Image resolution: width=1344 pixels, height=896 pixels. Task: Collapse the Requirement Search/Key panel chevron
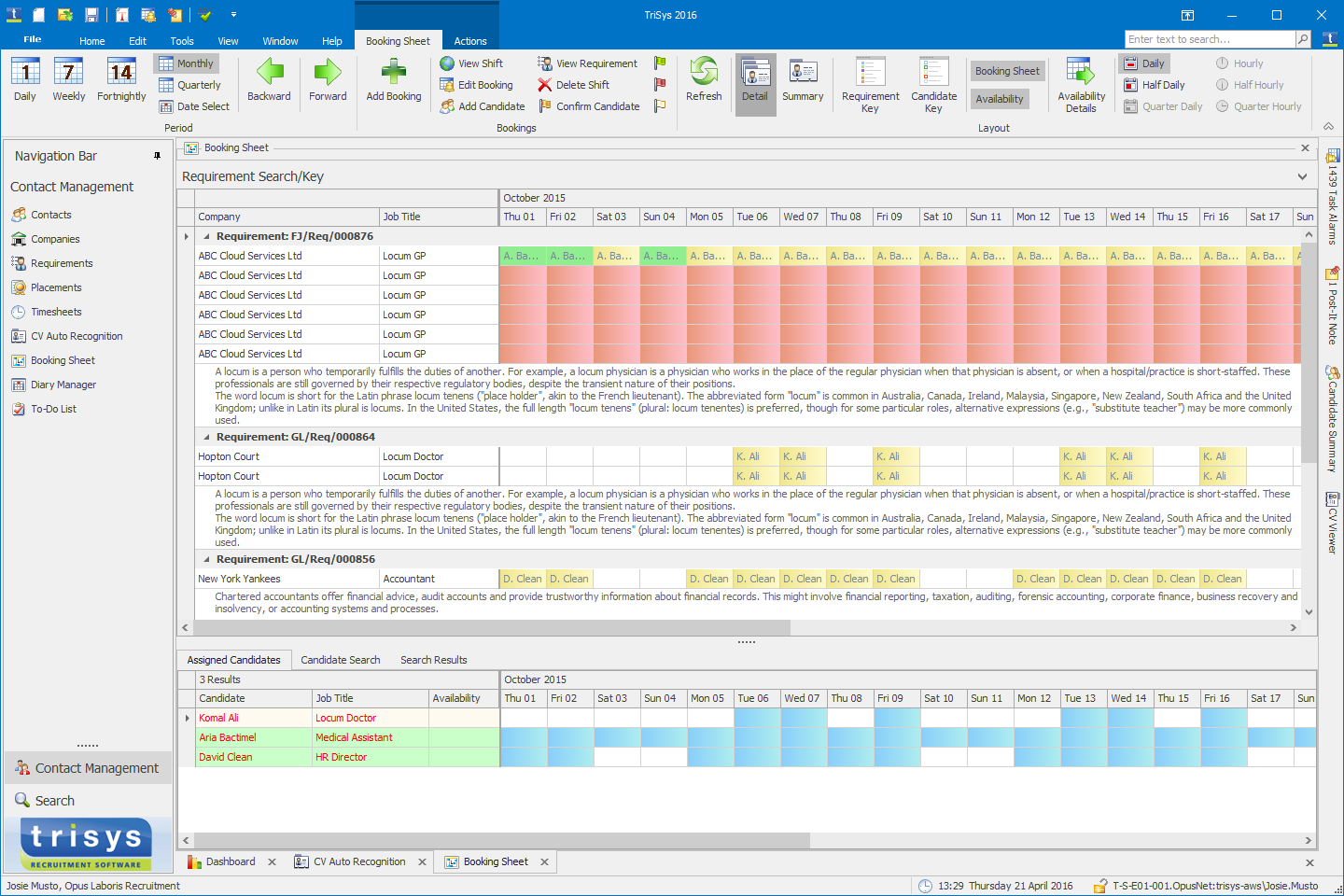tap(1302, 176)
